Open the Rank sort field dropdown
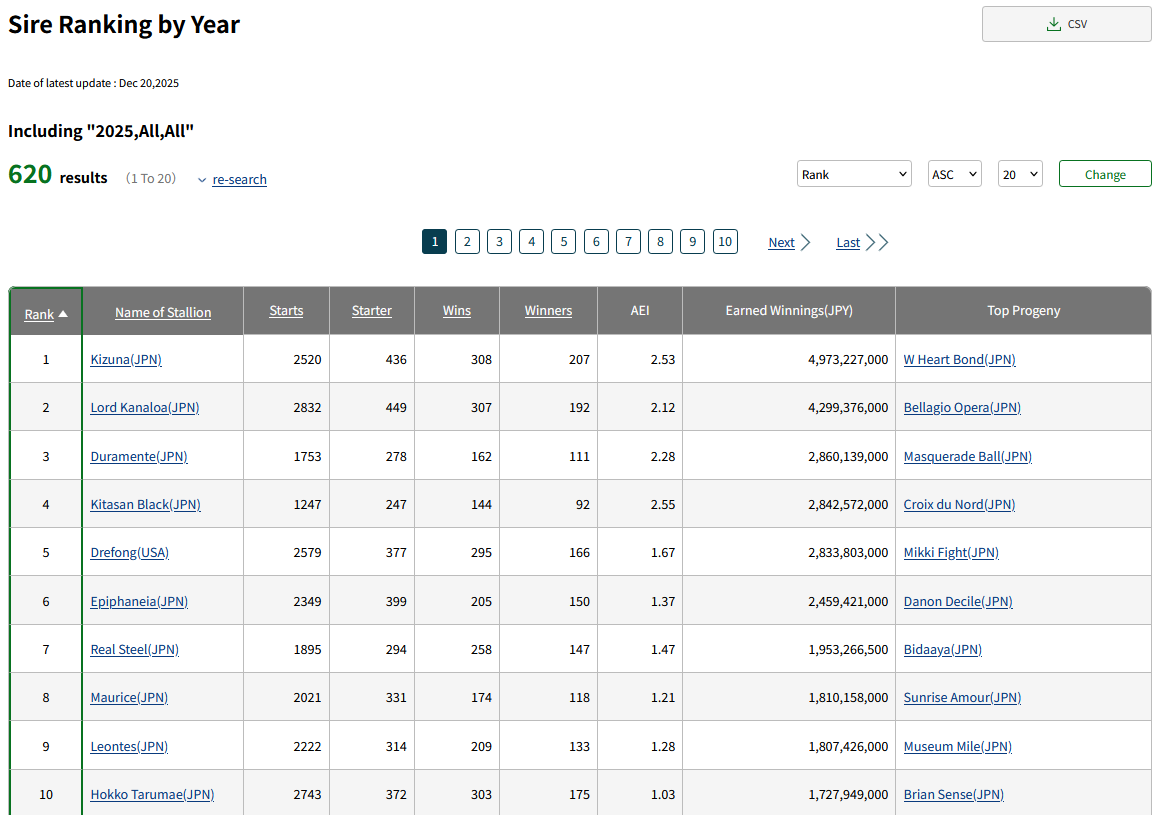 point(854,174)
